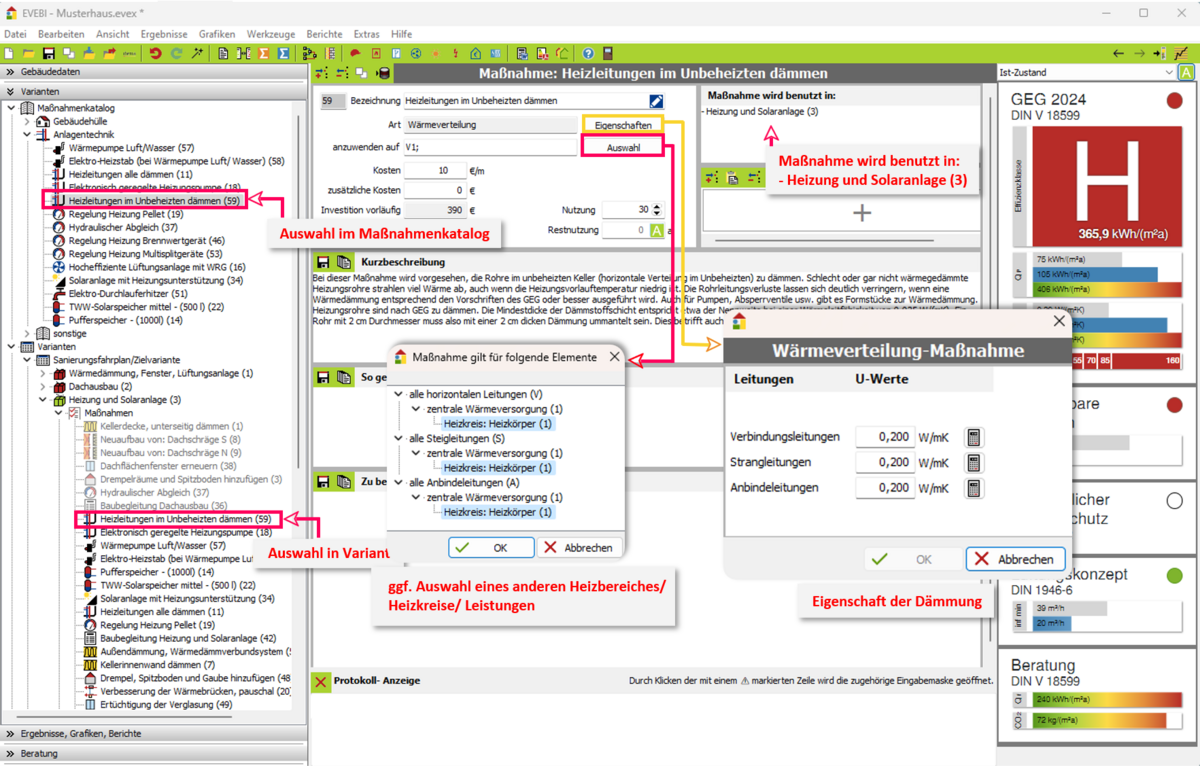Screen dimensions: 1200x766
Task: Click the green redo arrow icon
Action: click(176, 53)
